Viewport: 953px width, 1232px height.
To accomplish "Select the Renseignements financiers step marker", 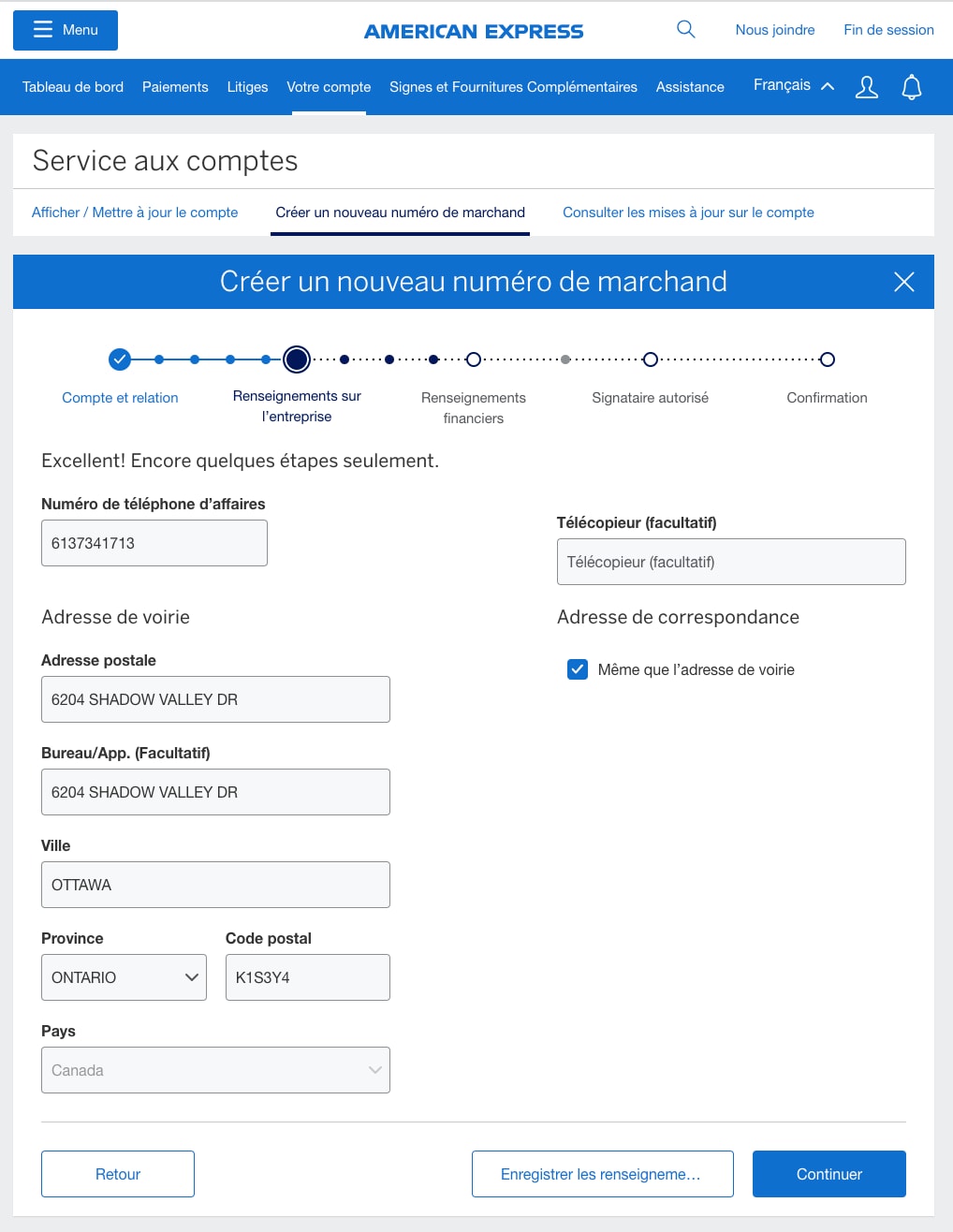I will coord(473,359).
